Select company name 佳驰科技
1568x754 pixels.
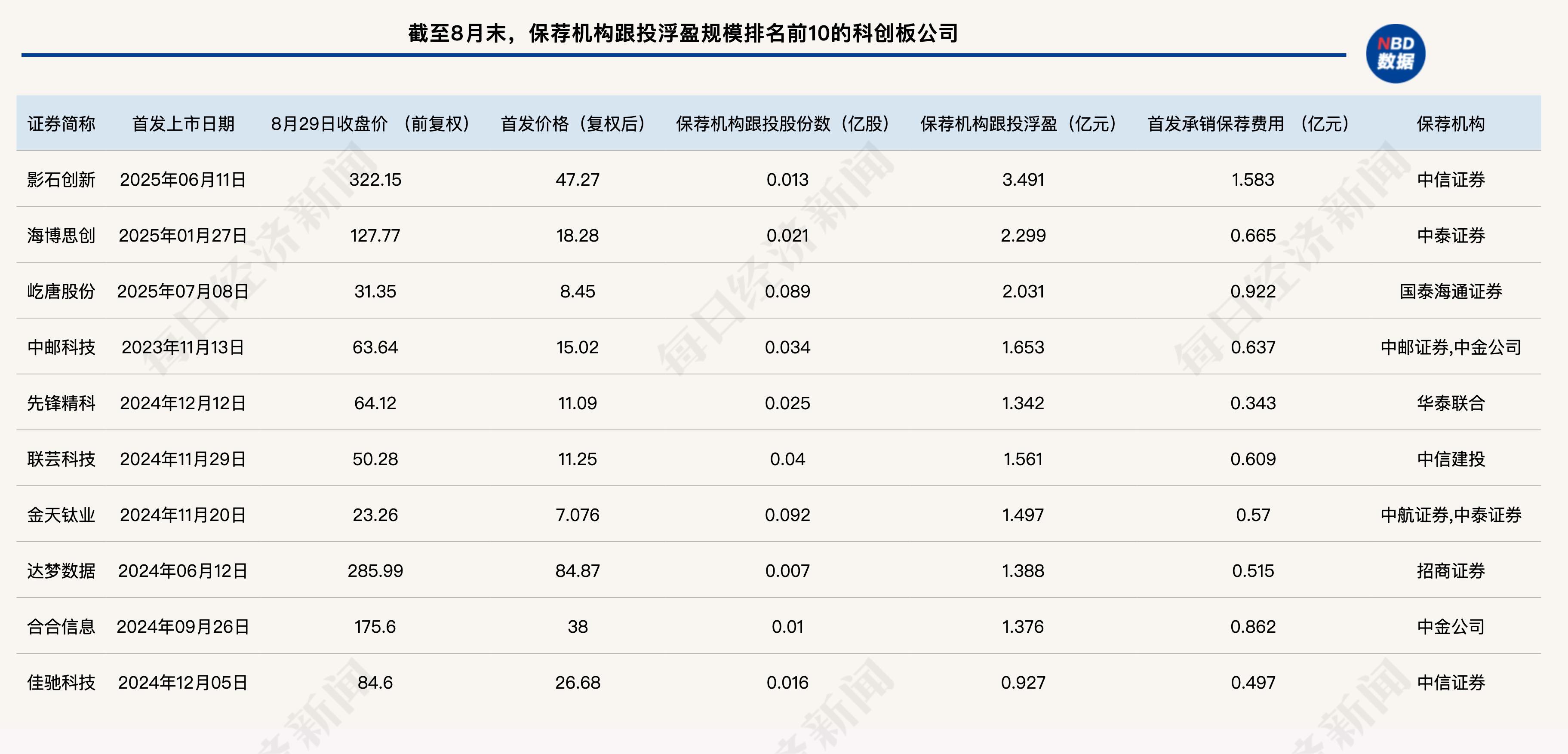pos(60,682)
